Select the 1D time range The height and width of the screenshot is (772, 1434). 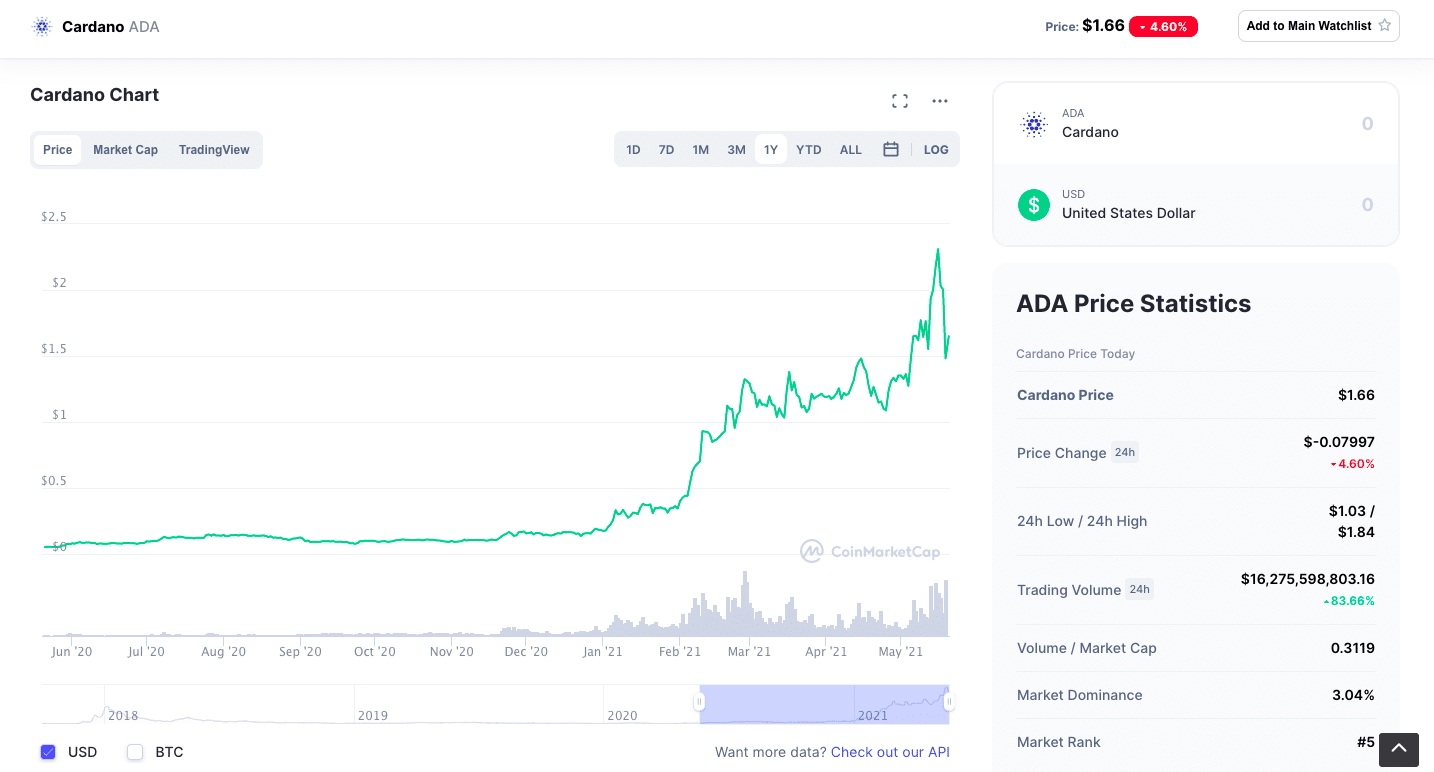634,150
